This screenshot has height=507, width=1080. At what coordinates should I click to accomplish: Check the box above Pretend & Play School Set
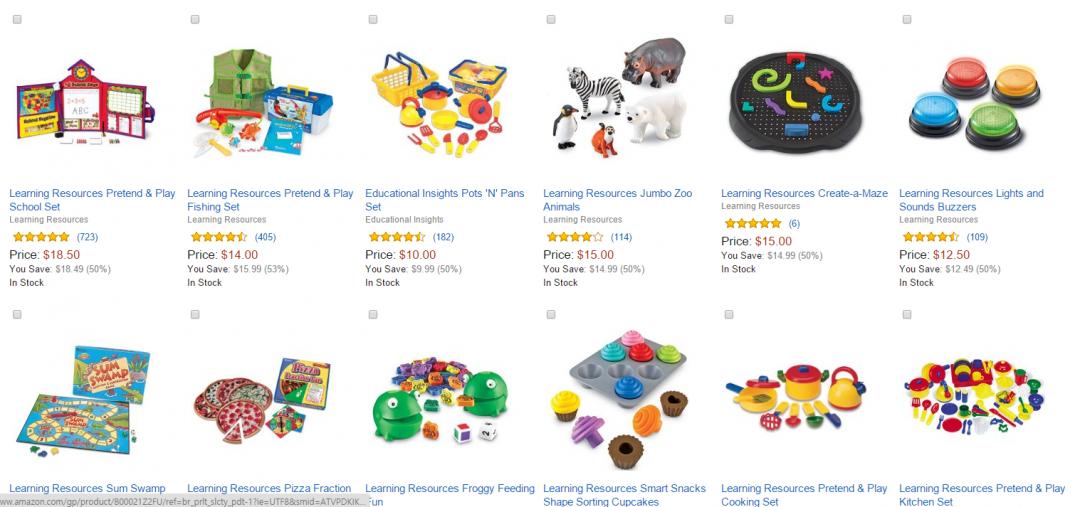[17, 19]
